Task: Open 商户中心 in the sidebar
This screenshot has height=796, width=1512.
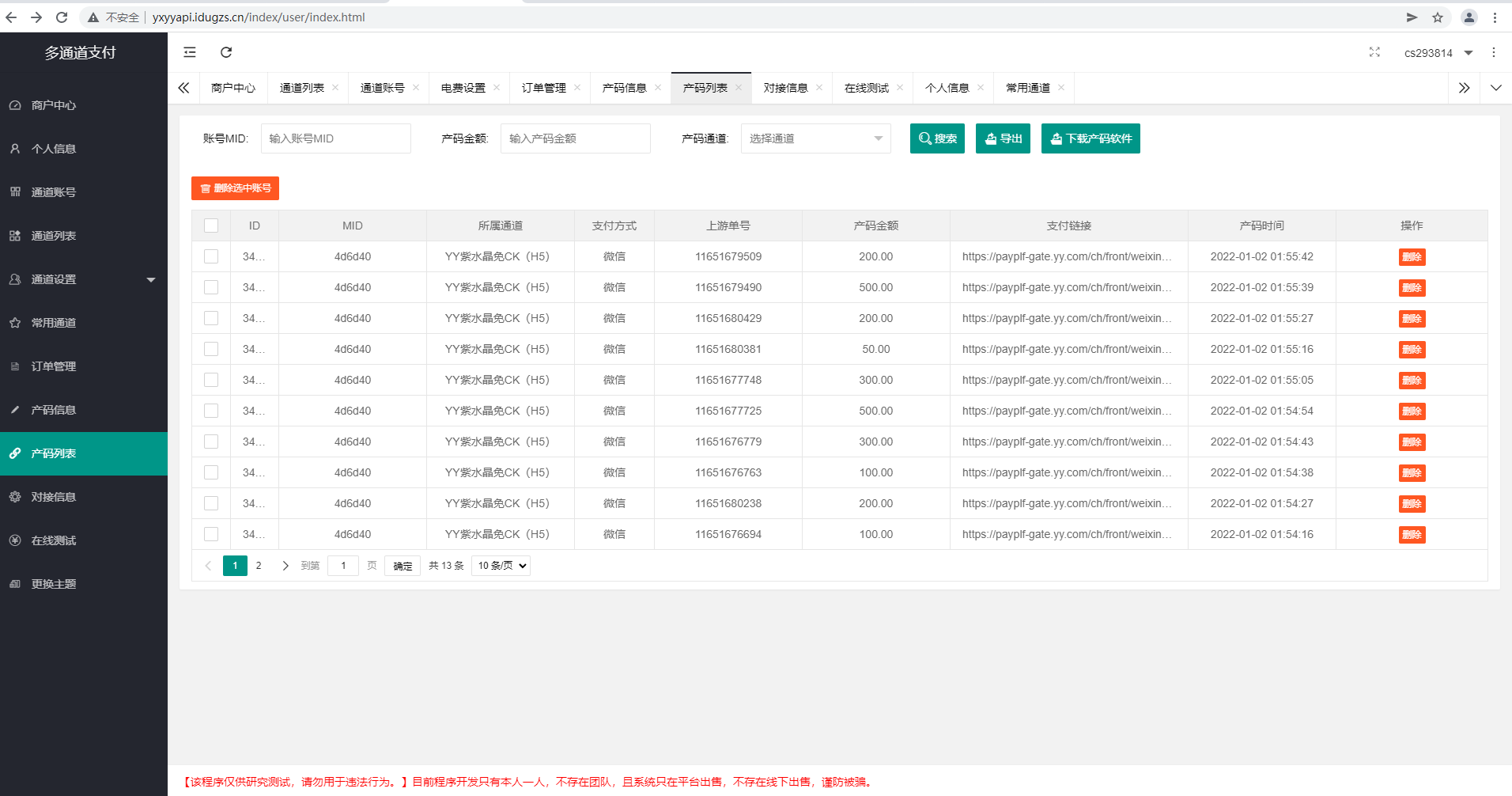Action: coord(54,105)
